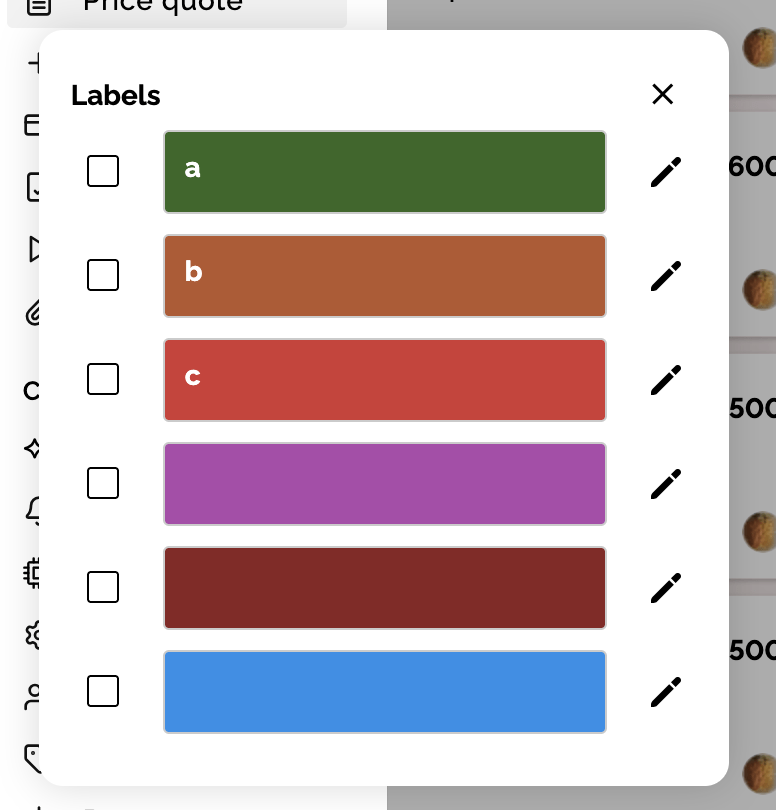Select the brown label b swatch

(385, 276)
